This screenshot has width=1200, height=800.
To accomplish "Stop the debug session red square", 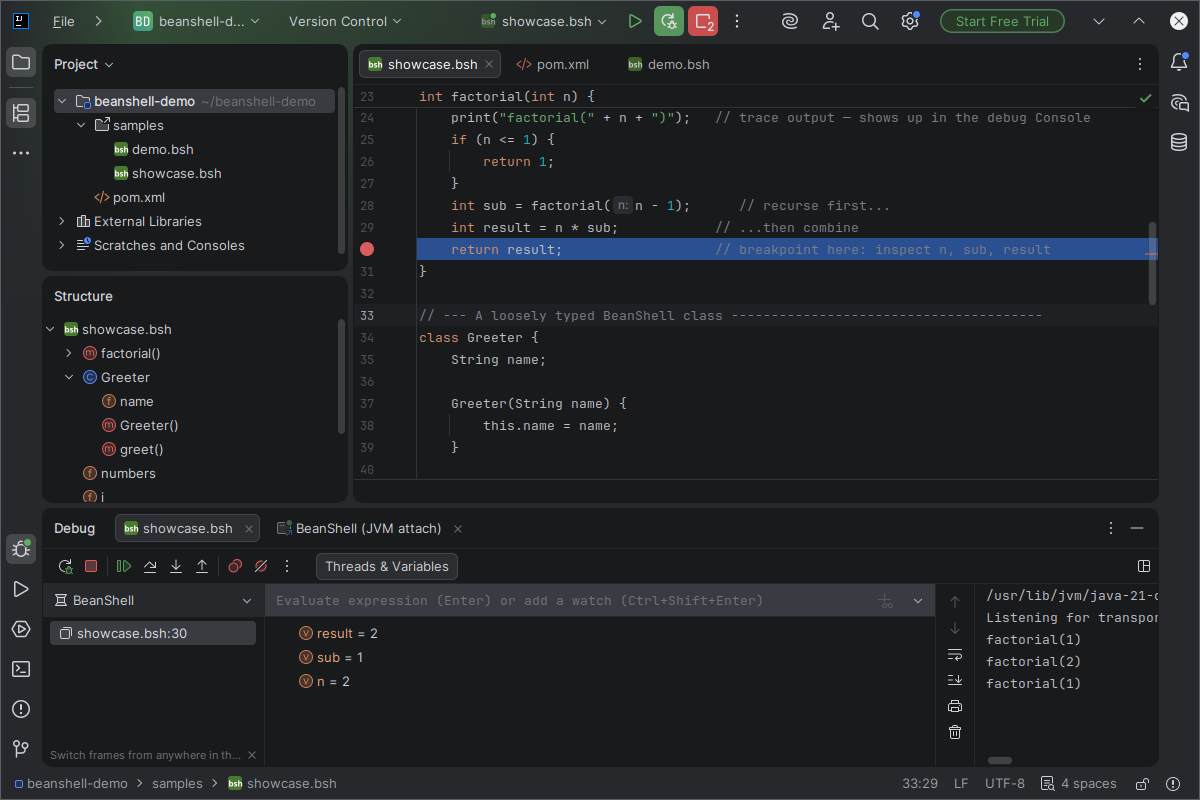I will 91,566.
